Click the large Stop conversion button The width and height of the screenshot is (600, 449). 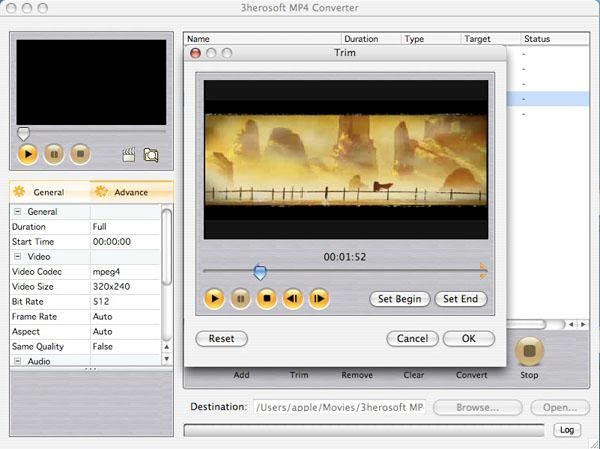click(x=529, y=351)
